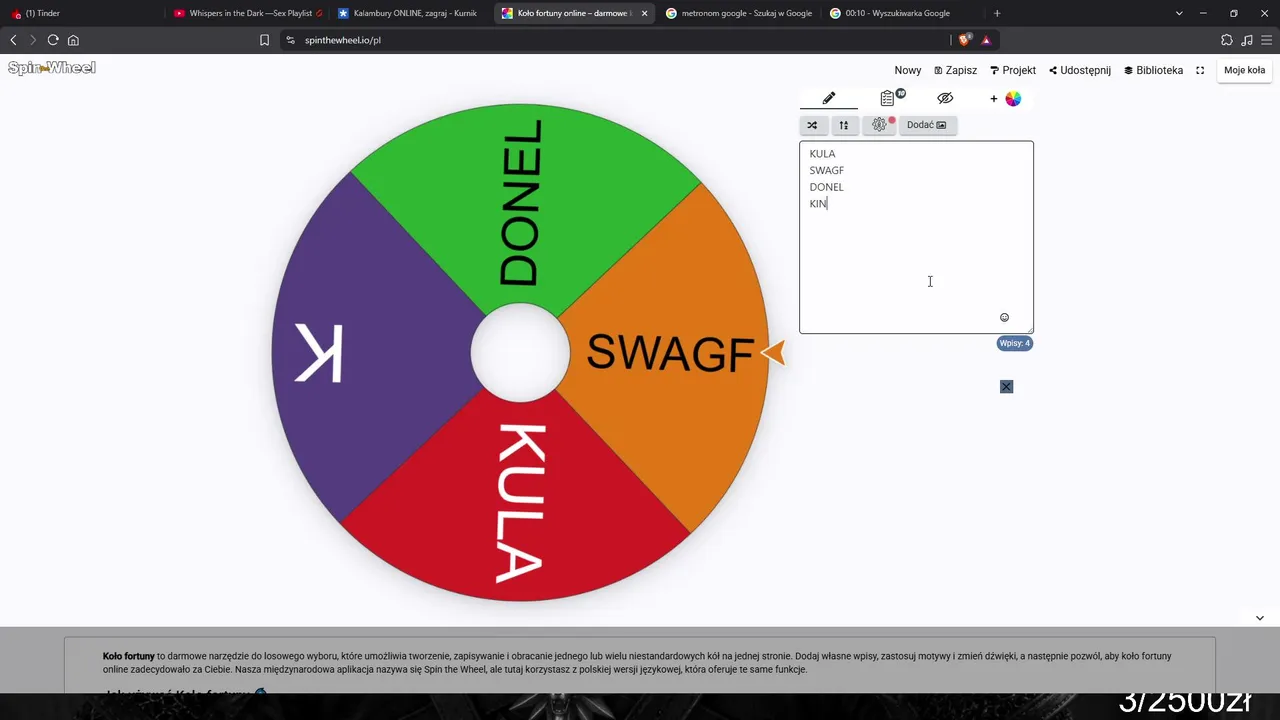Switch to Whispers in the Dark tab
This screenshot has height=720, width=1280.
tap(248, 13)
